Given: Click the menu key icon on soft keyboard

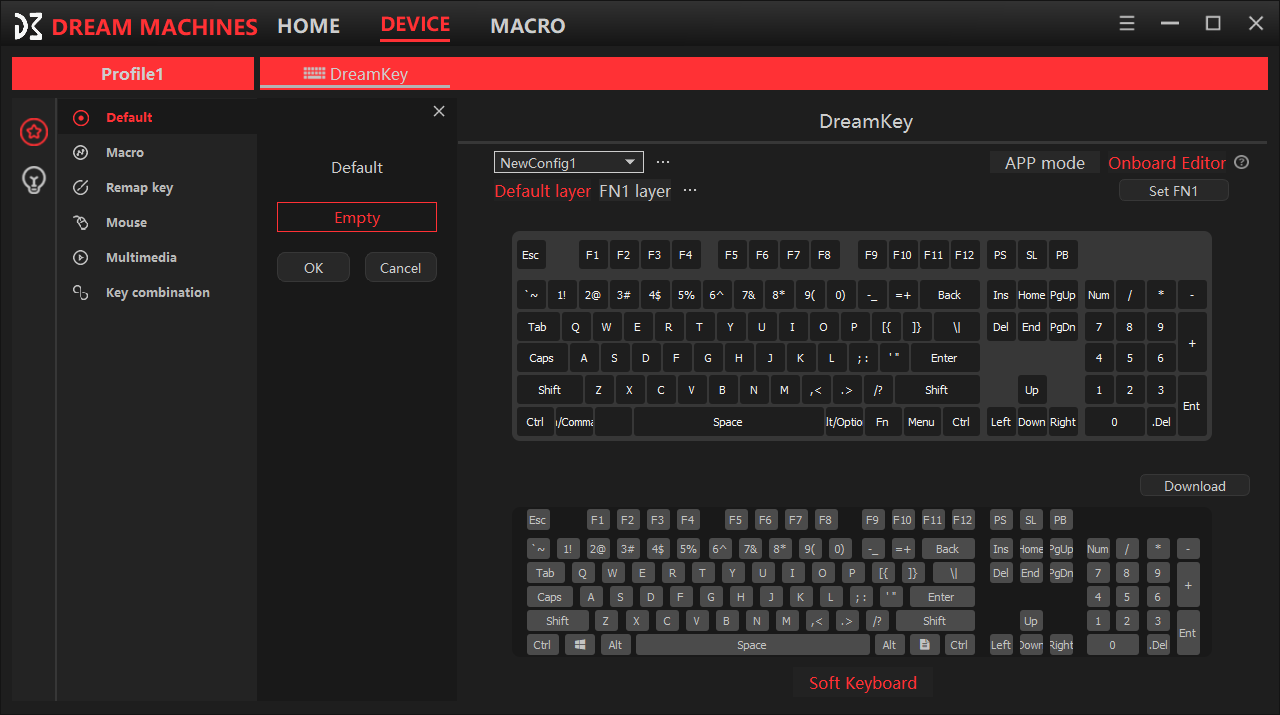Looking at the screenshot, I should pyautogui.click(x=925, y=645).
